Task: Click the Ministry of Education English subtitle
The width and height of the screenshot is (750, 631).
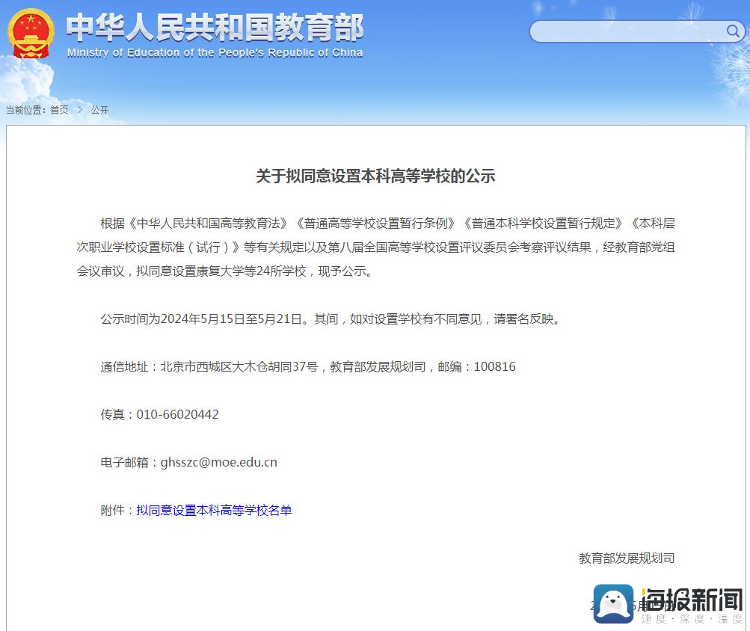Action: pyautogui.click(x=215, y=53)
